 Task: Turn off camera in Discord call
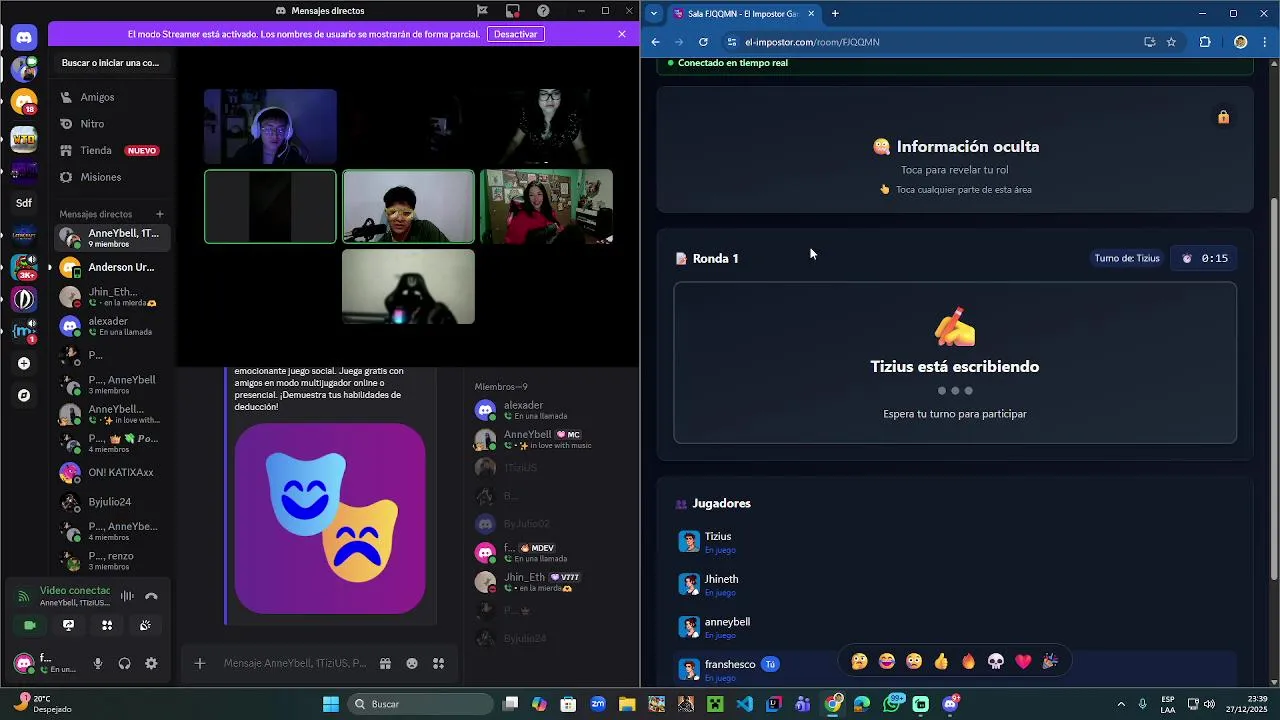(x=30, y=625)
